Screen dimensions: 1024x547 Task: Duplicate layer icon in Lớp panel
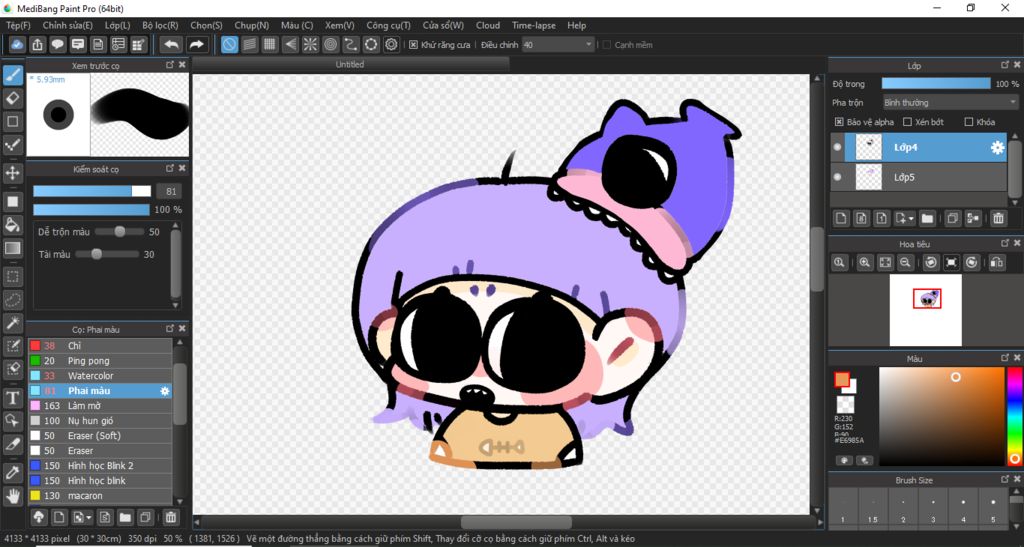pos(953,218)
